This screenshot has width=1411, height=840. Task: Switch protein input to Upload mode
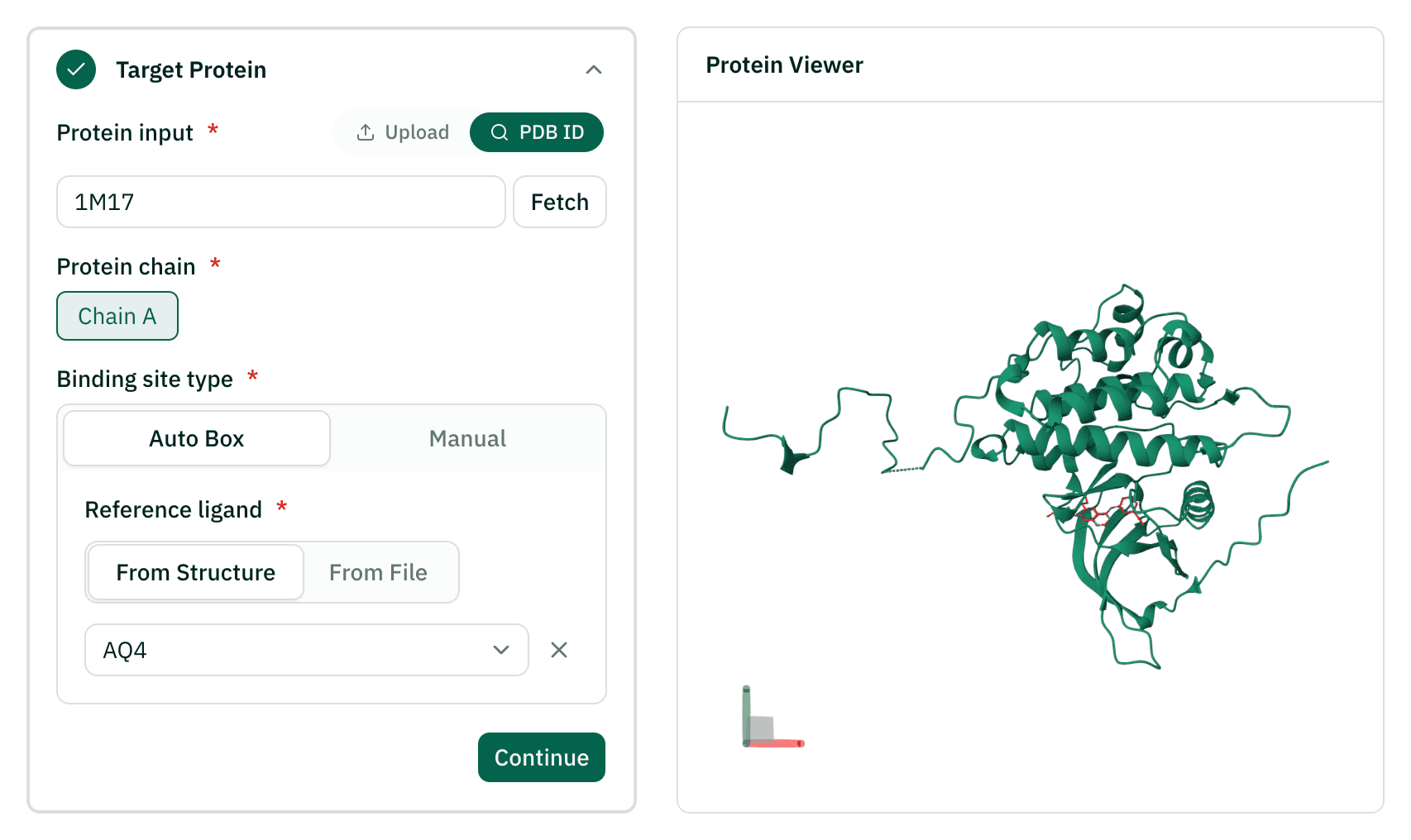click(x=403, y=132)
